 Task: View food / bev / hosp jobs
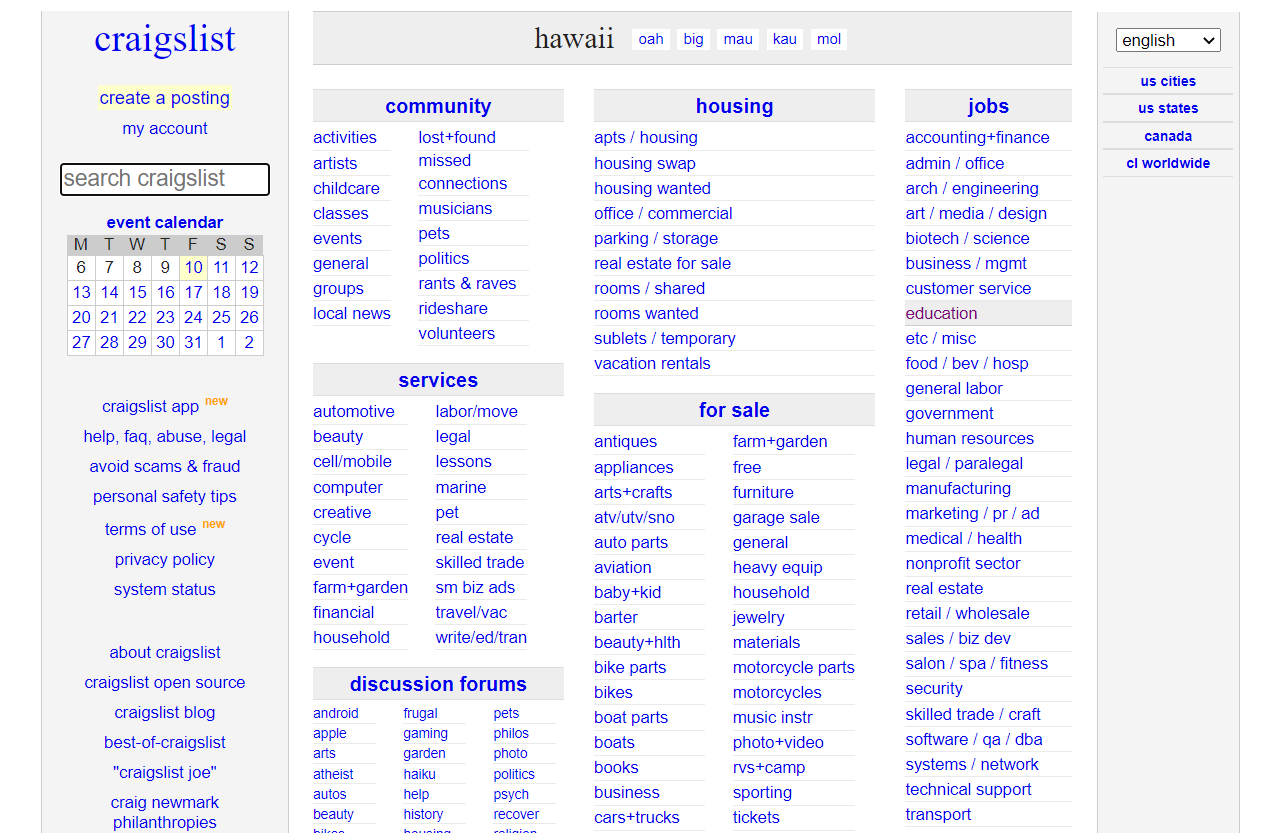(967, 363)
